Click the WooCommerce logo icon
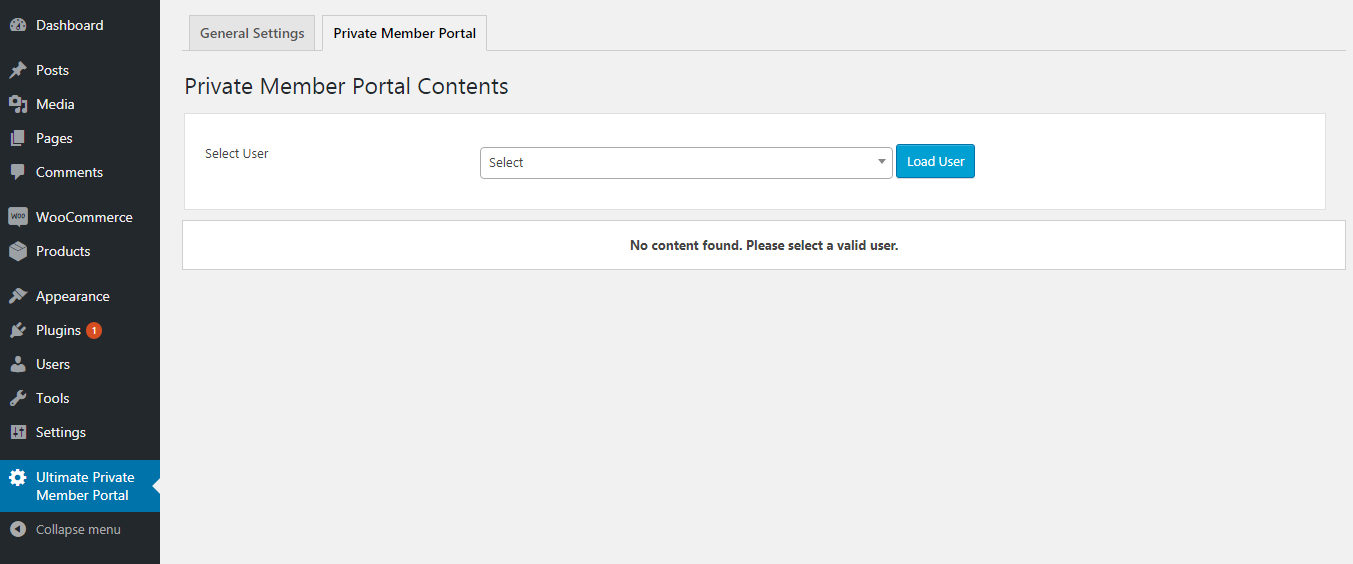This screenshot has width=1353, height=564. [x=18, y=217]
